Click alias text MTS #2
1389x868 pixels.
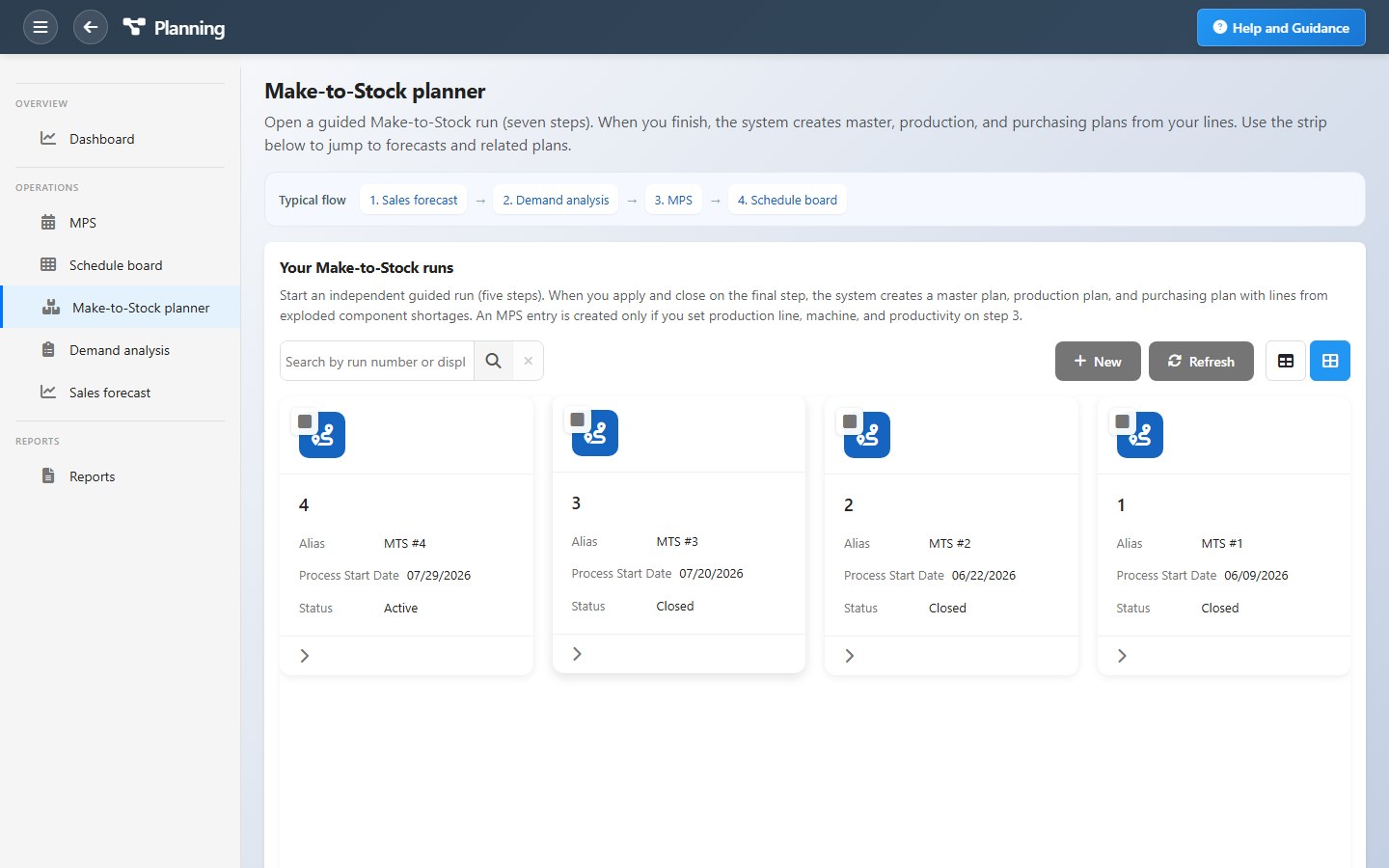[950, 543]
